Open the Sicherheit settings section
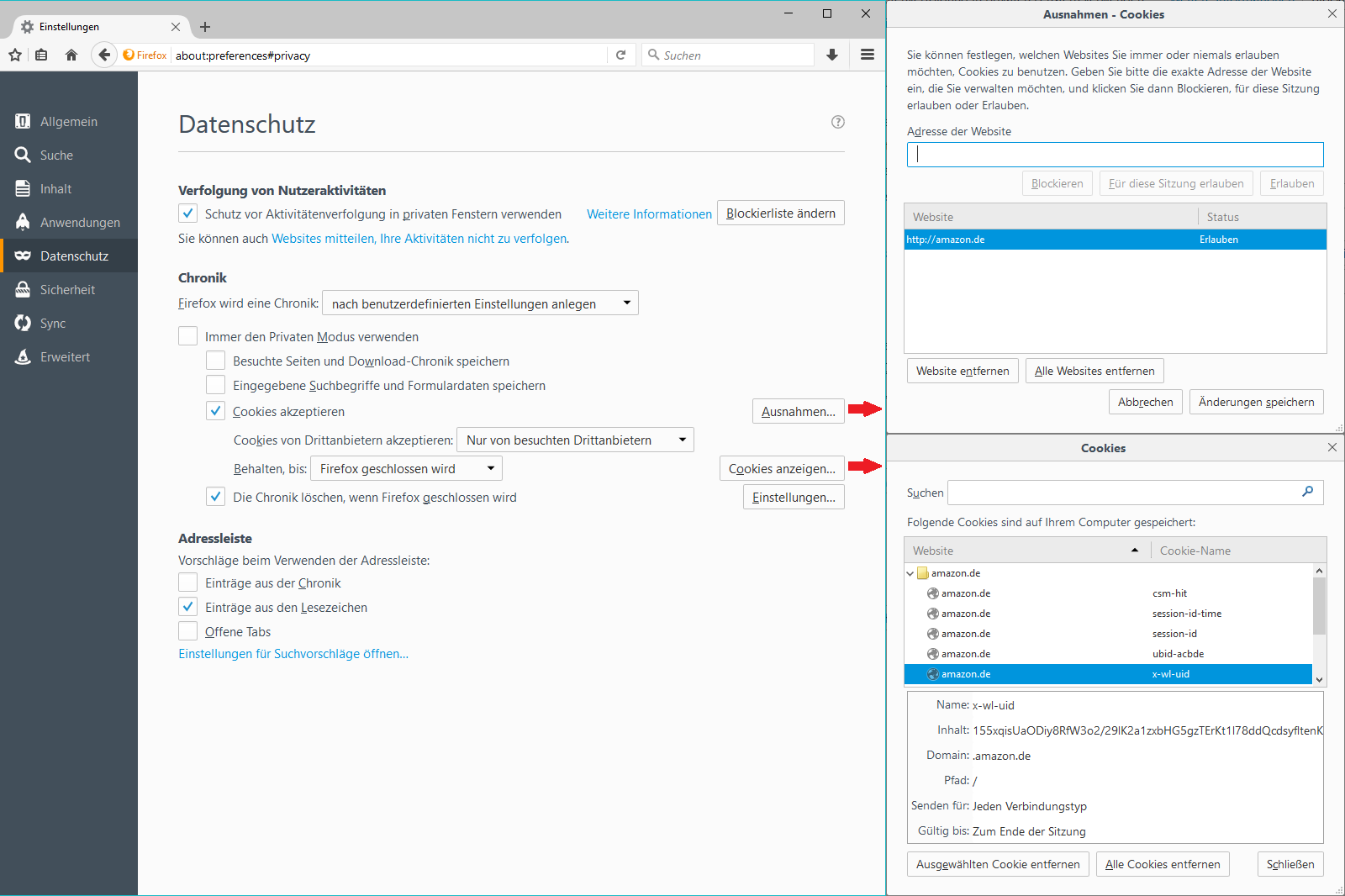This screenshot has height=896, width=1345. (69, 290)
